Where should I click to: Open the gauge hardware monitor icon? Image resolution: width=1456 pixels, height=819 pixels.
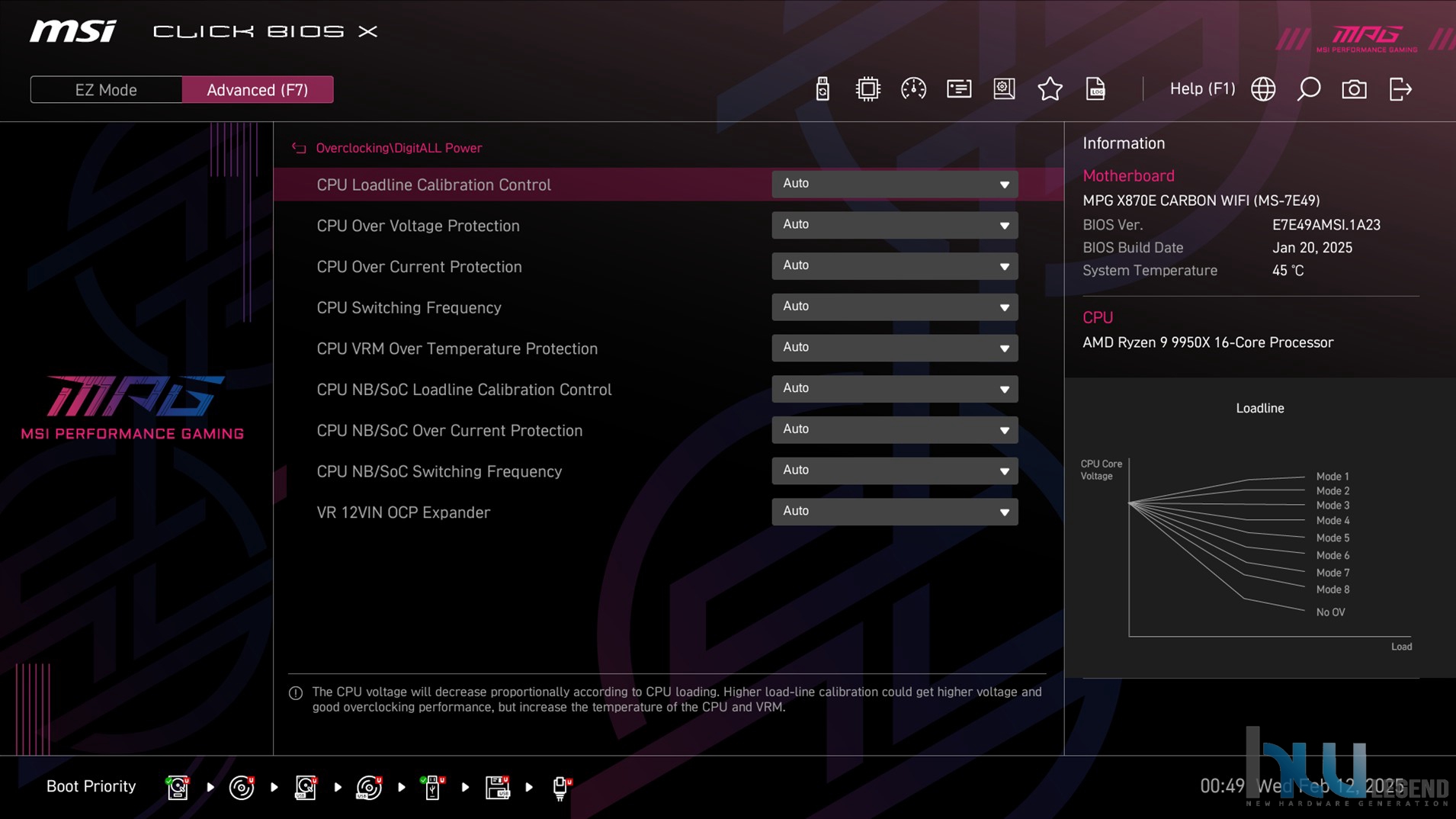coord(913,89)
